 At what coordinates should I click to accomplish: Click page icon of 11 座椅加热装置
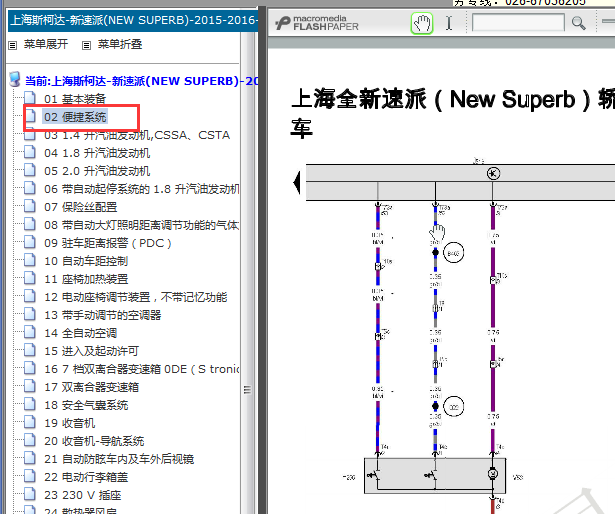[x=30, y=278]
